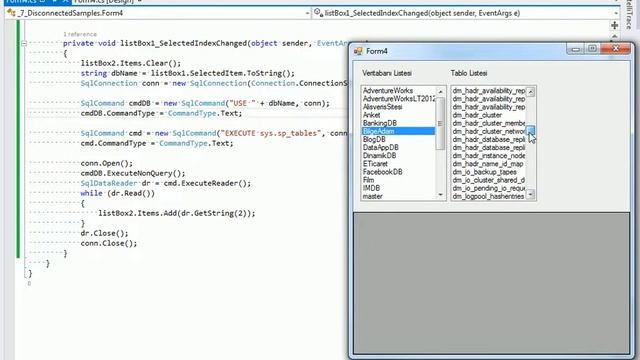Screen dimensions: 640x360
Task: Maximize the Form4 window
Action: 592,49
